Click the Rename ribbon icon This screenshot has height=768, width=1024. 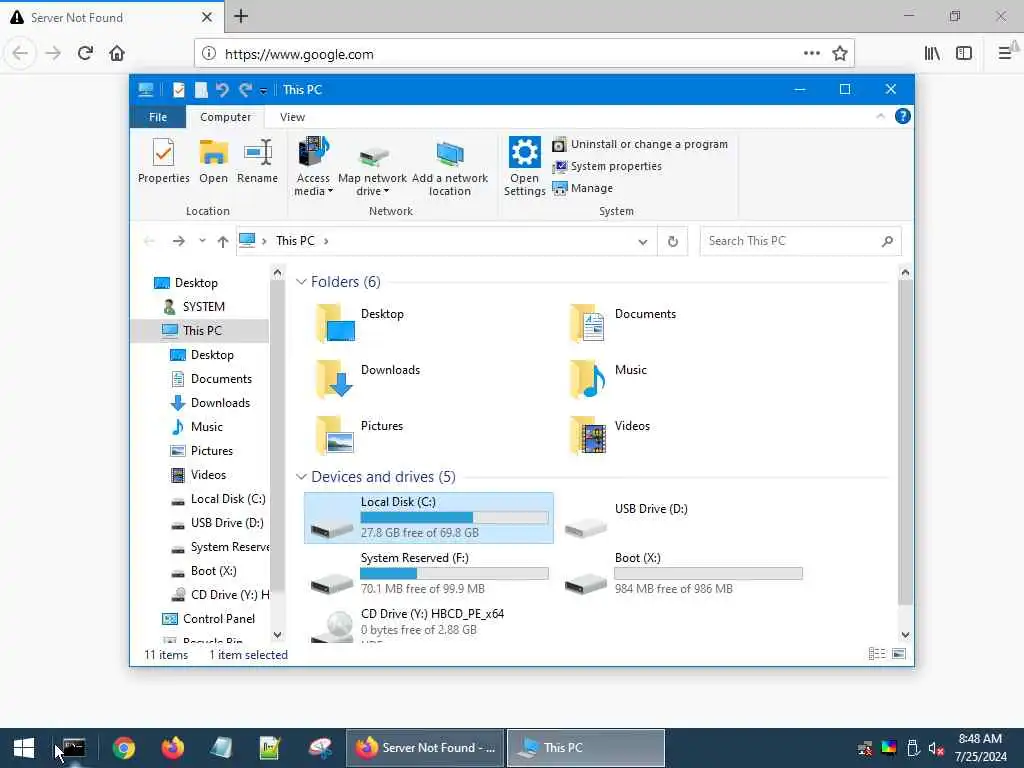click(x=257, y=161)
